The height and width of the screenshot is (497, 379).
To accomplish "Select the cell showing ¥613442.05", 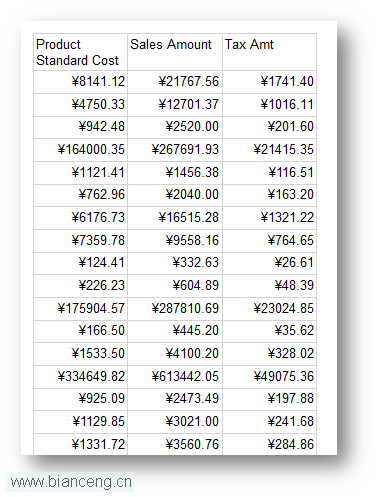I will [x=175, y=377].
